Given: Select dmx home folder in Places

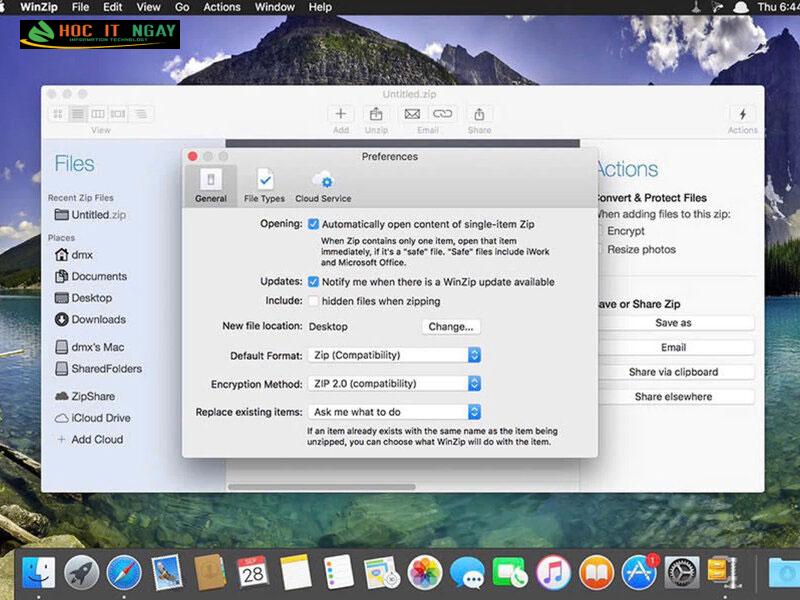Looking at the screenshot, I should click(x=74, y=255).
